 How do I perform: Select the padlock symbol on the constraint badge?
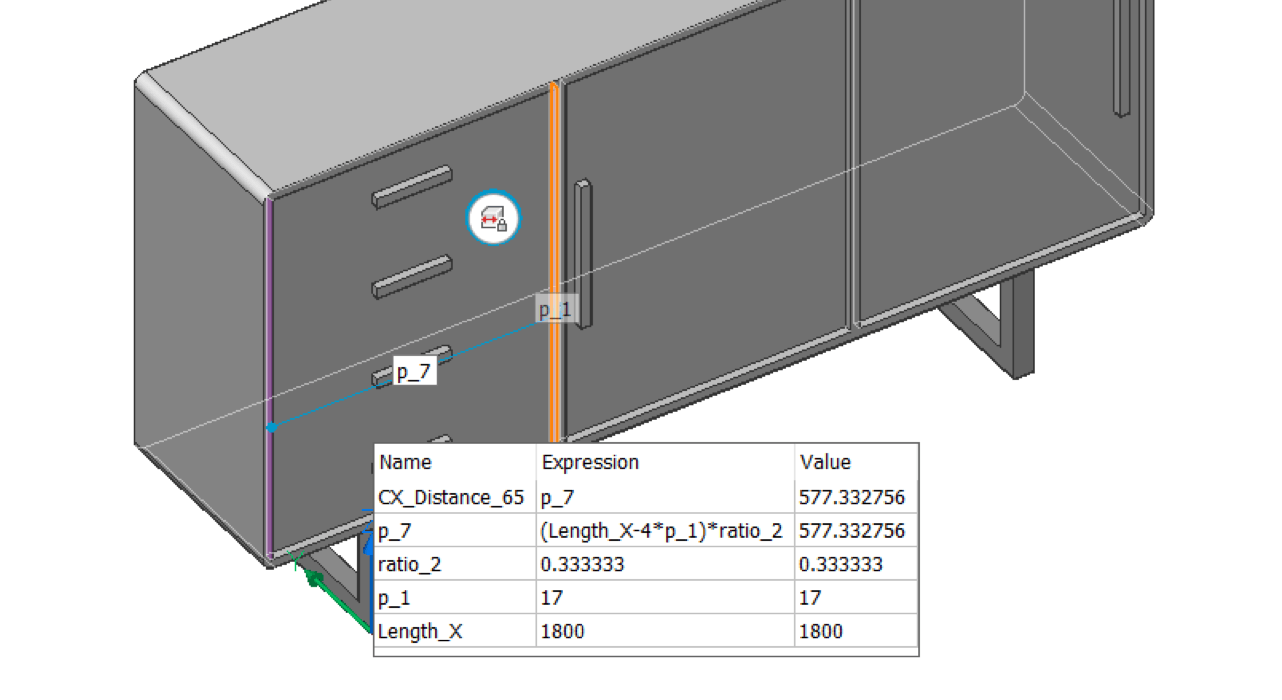pyautogui.click(x=503, y=226)
